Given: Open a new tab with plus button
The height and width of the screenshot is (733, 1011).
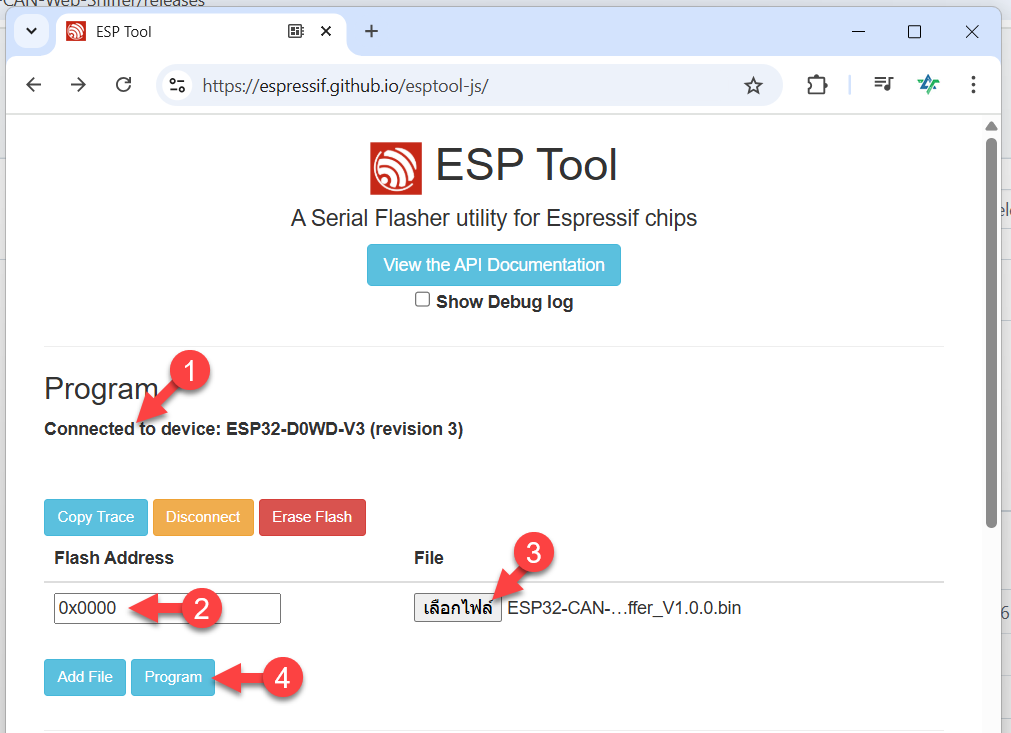Looking at the screenshot, I should point(371,31).
